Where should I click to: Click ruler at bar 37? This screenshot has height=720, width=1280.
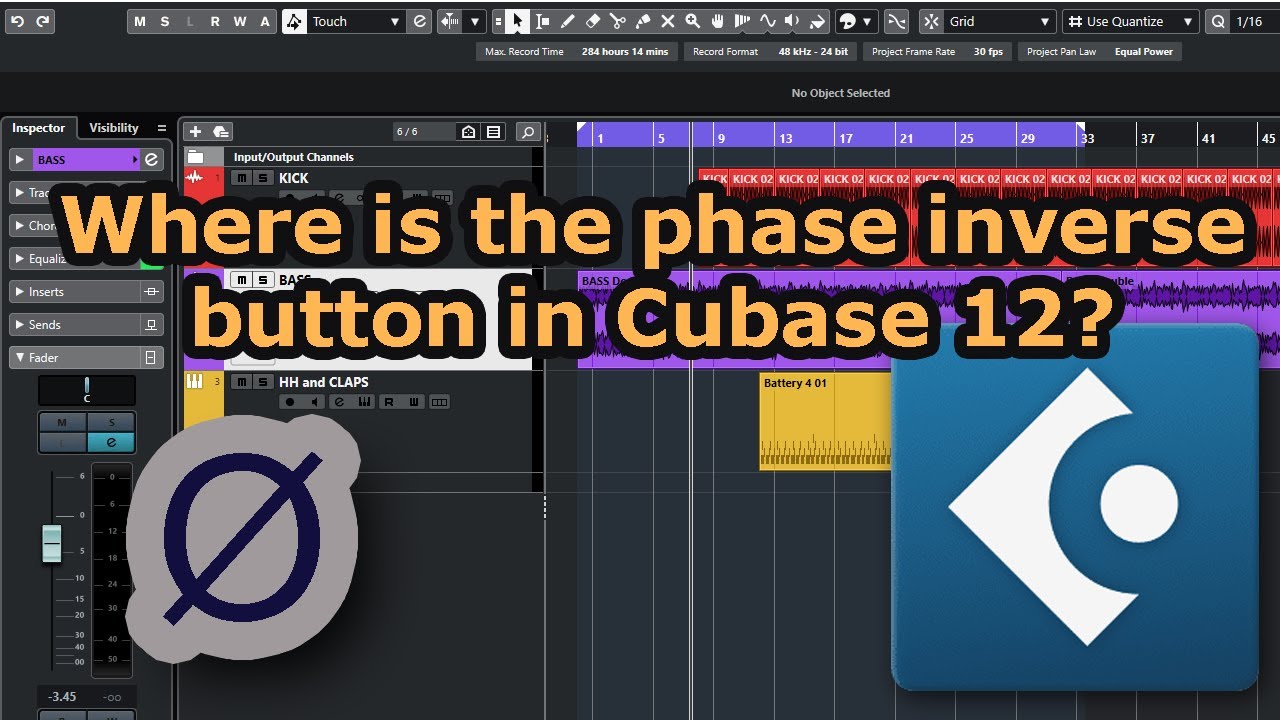click(x=1148, y=138)
